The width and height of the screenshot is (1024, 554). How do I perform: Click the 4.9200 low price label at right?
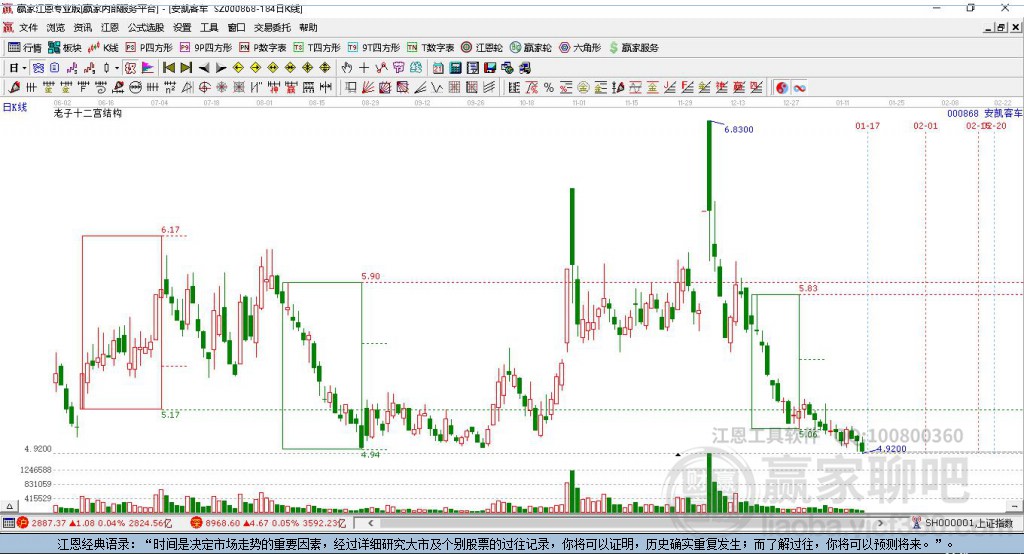[892, 449]
